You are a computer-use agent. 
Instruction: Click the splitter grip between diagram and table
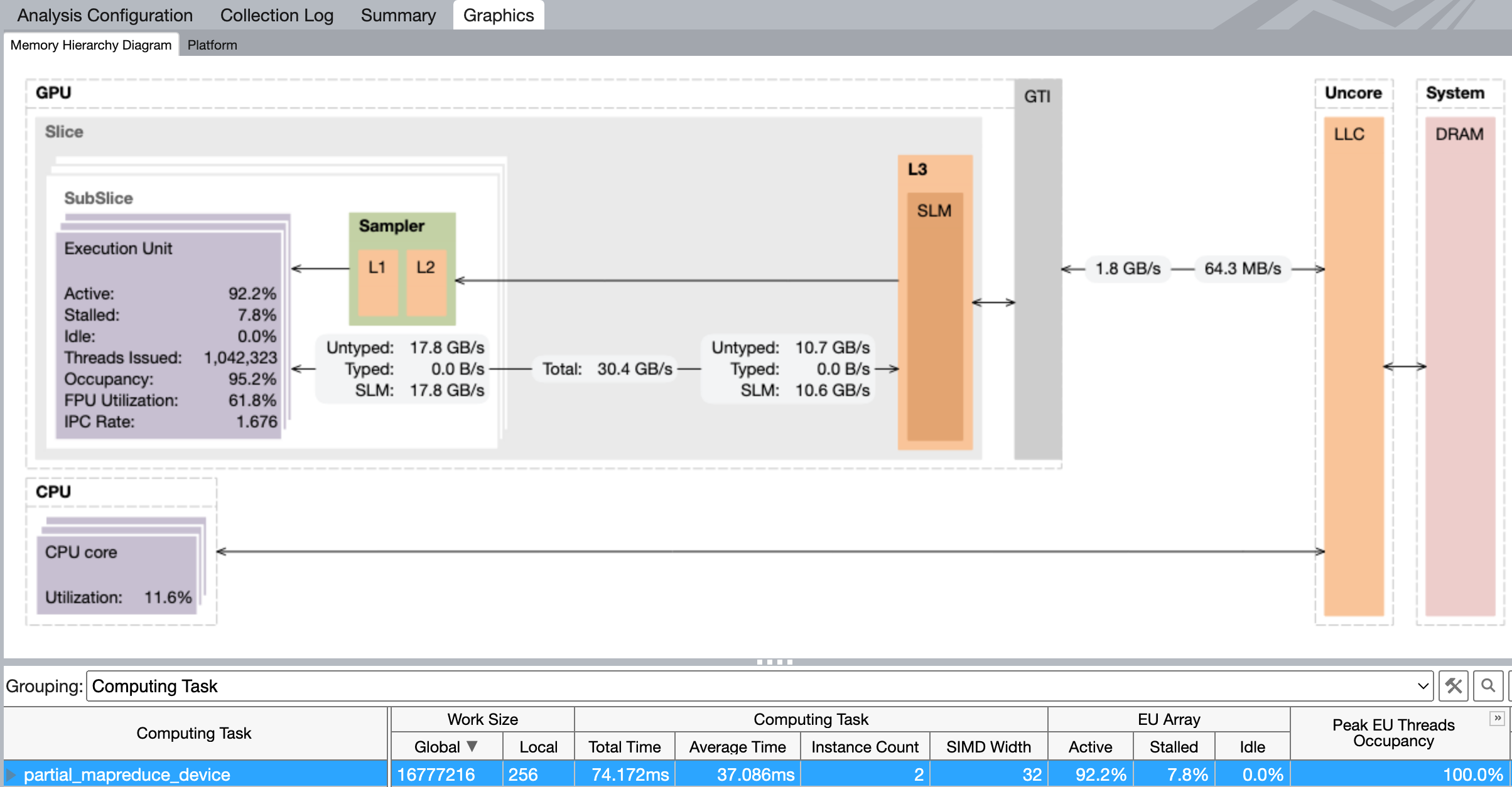[776, 661]
